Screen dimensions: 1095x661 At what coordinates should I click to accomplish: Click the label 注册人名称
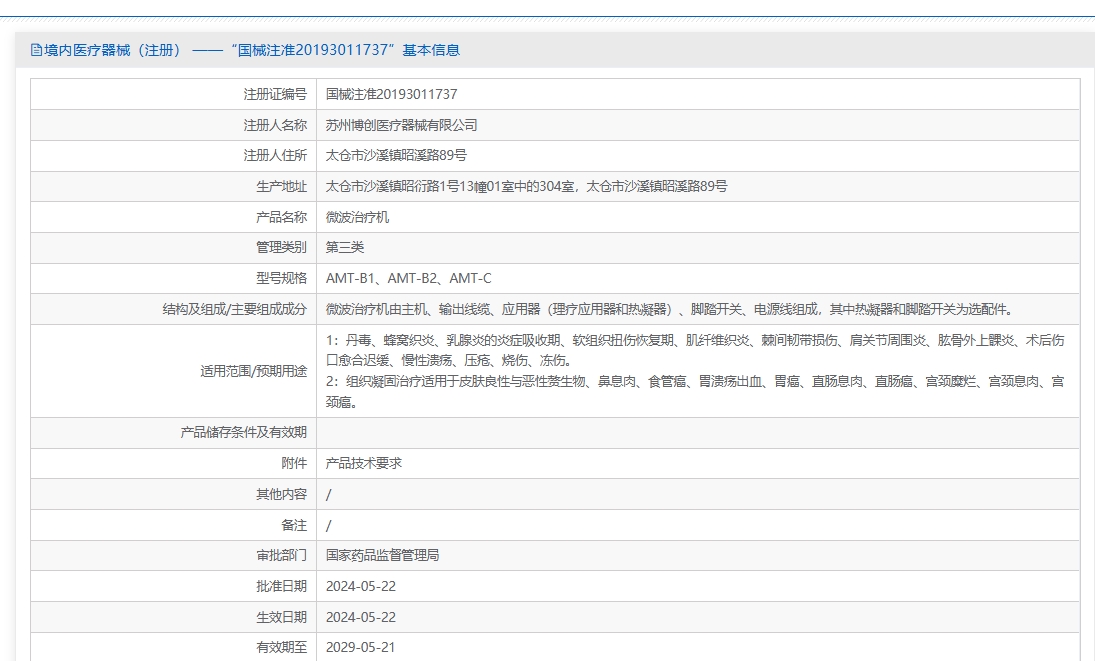tap(275, 125)
